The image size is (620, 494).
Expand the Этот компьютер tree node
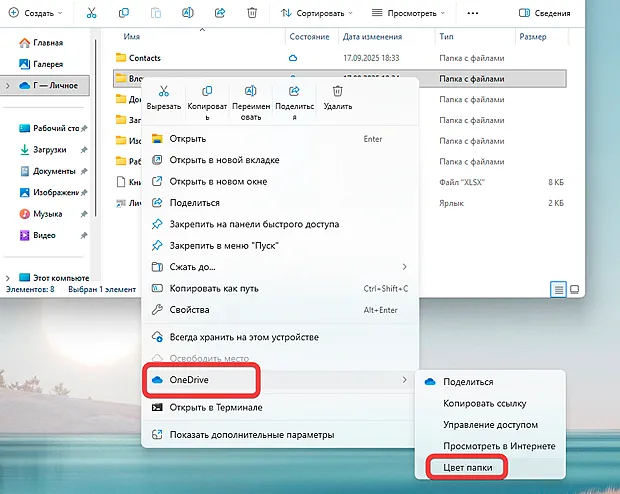pos(7,278)
